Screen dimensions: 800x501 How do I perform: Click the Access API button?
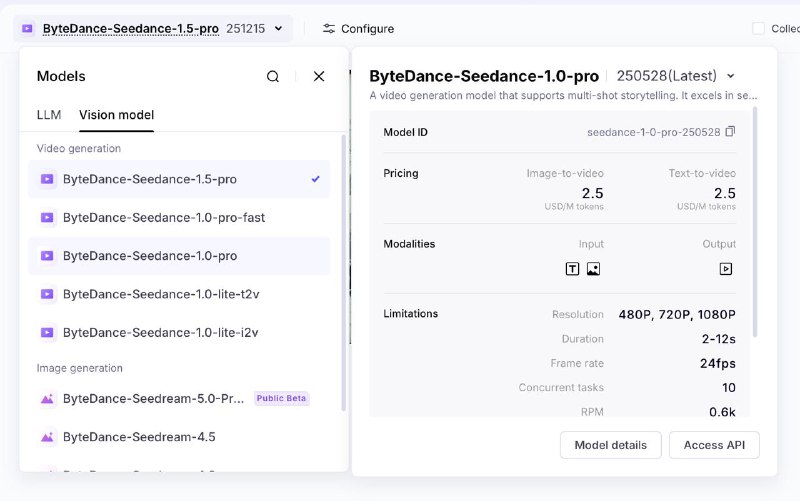(714, 445)
